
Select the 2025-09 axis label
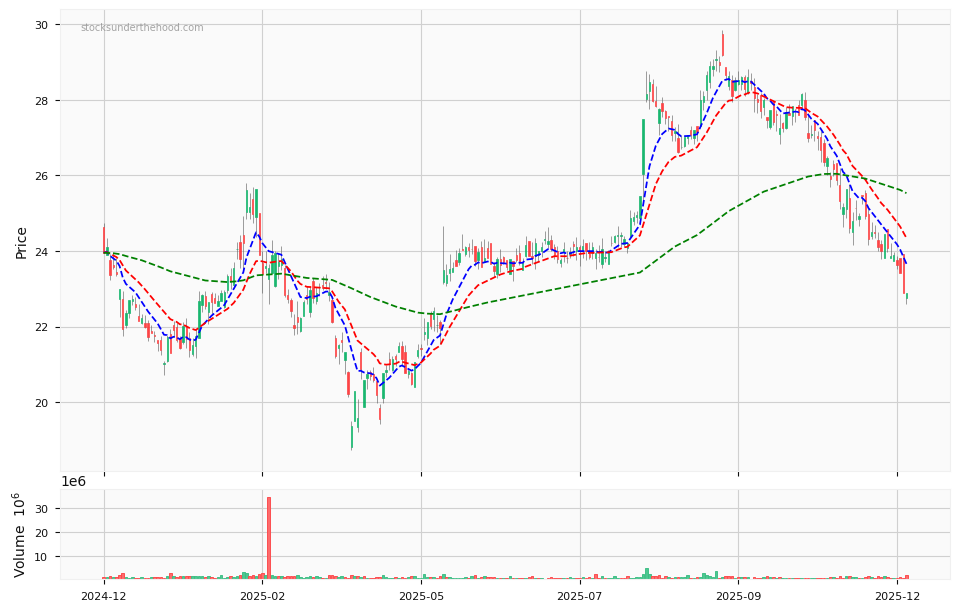tap(739, 594)
